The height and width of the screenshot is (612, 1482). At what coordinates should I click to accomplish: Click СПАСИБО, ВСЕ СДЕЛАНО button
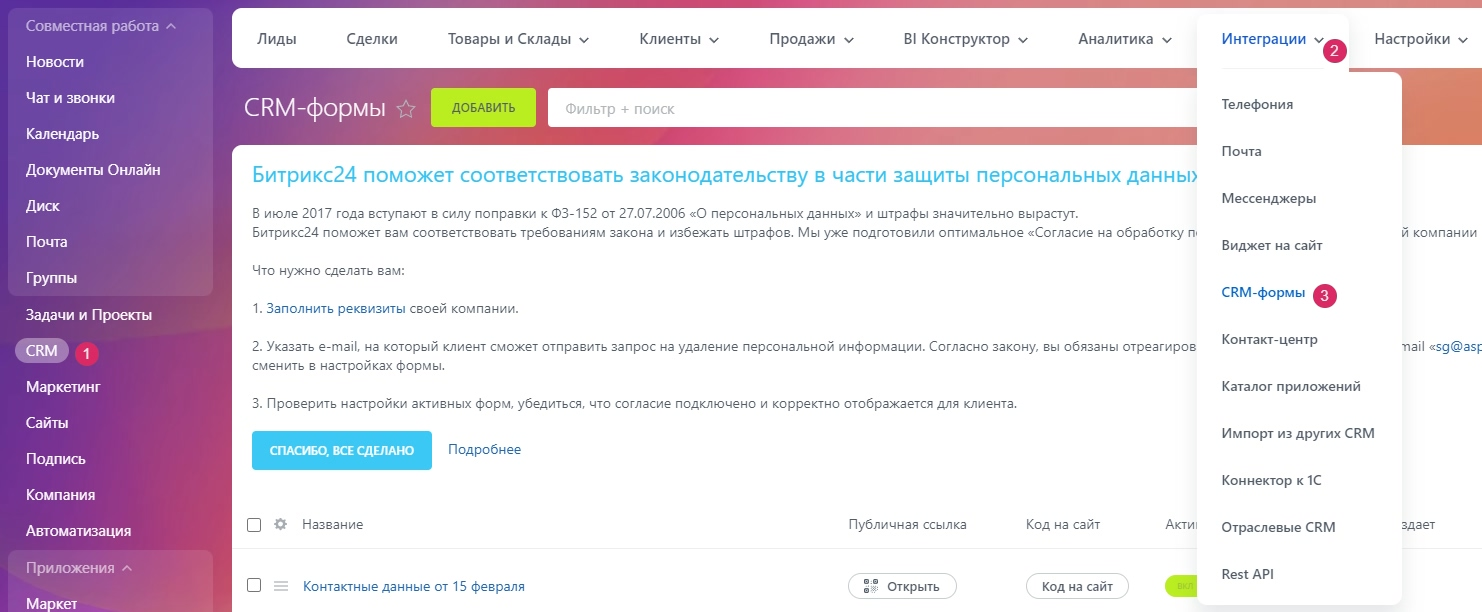tap(342, 451)
